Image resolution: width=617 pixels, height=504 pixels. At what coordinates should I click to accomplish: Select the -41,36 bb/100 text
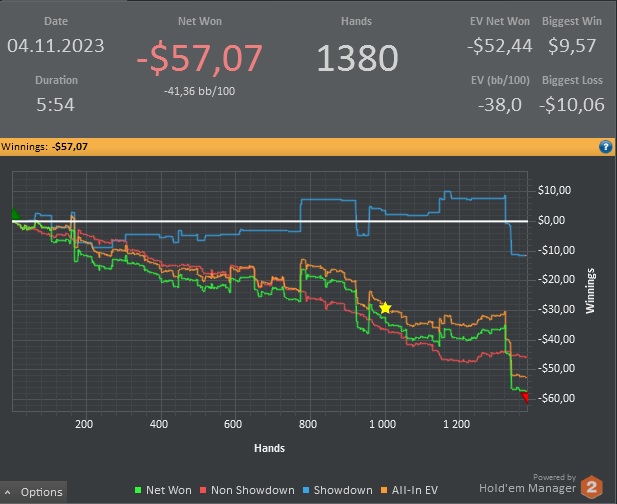click(200, 91)
